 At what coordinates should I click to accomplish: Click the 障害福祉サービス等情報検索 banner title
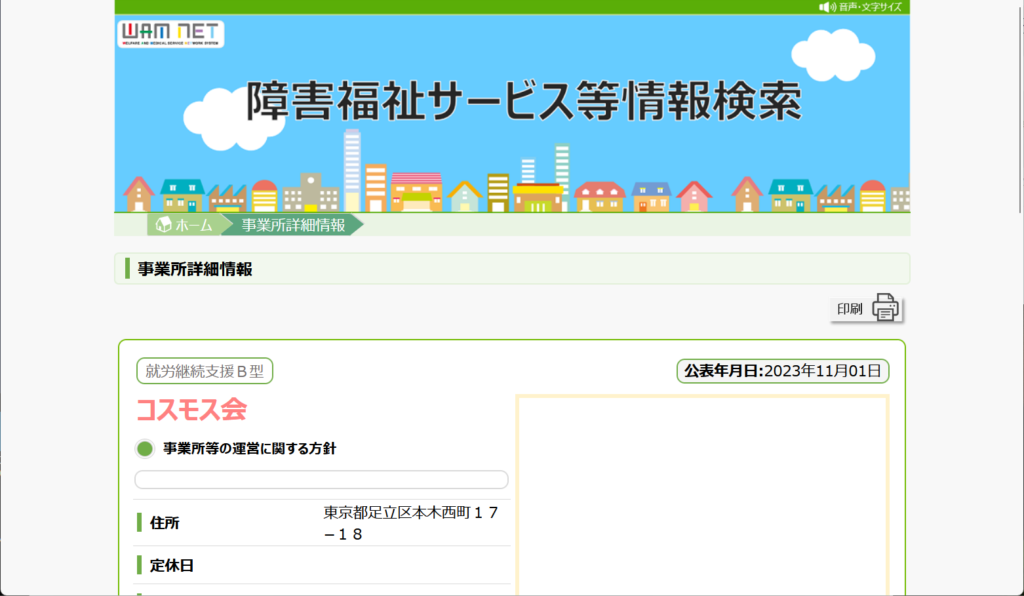coord(523,102)
